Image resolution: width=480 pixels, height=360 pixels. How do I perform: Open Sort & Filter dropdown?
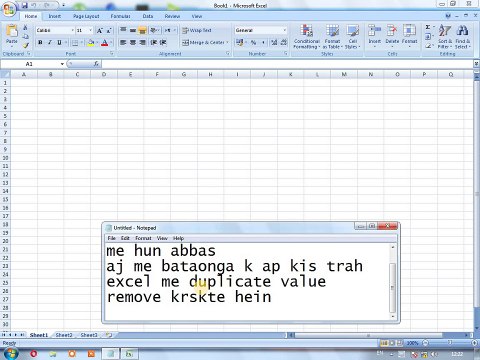tap(445, 37)
